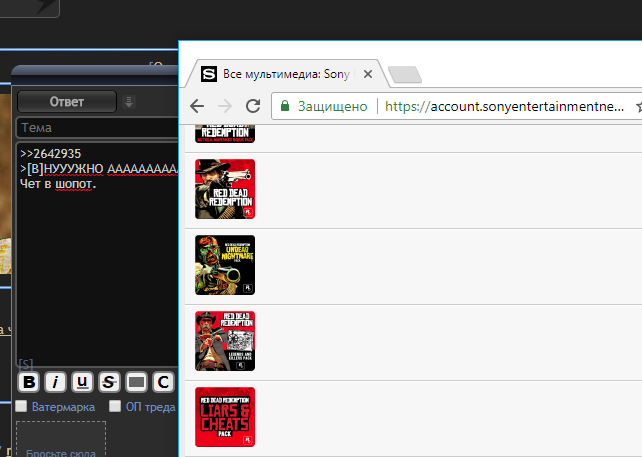Apply bold formatting with B button

tap(29, 382)
